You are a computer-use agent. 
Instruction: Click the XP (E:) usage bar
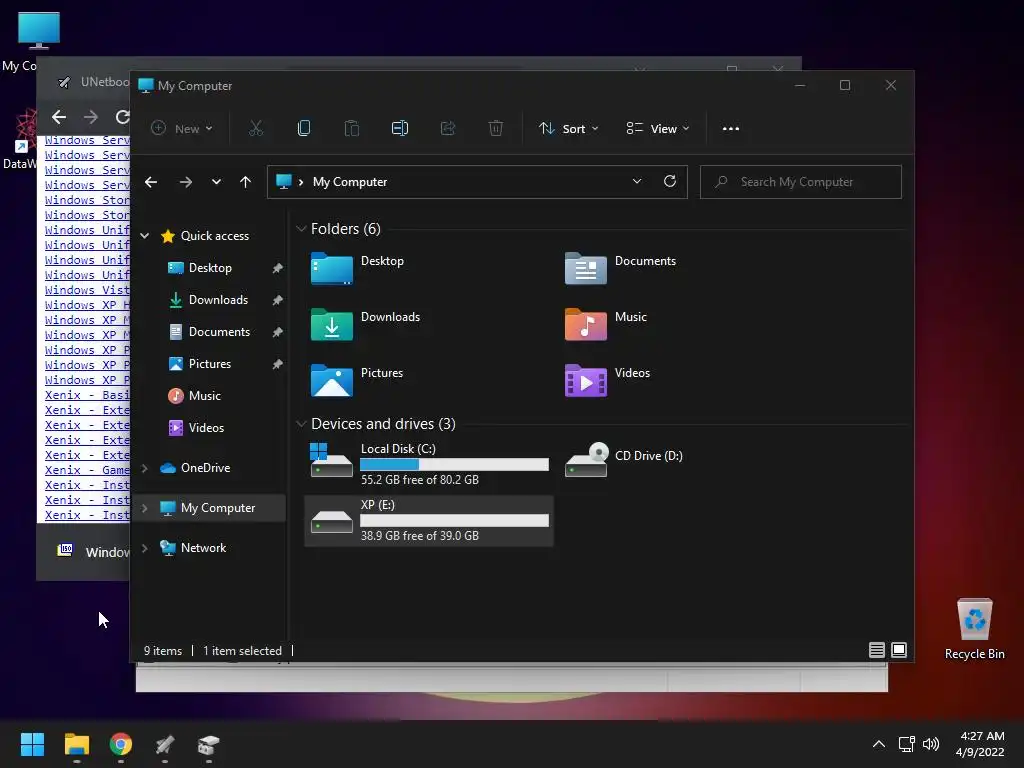coord(455,520)
